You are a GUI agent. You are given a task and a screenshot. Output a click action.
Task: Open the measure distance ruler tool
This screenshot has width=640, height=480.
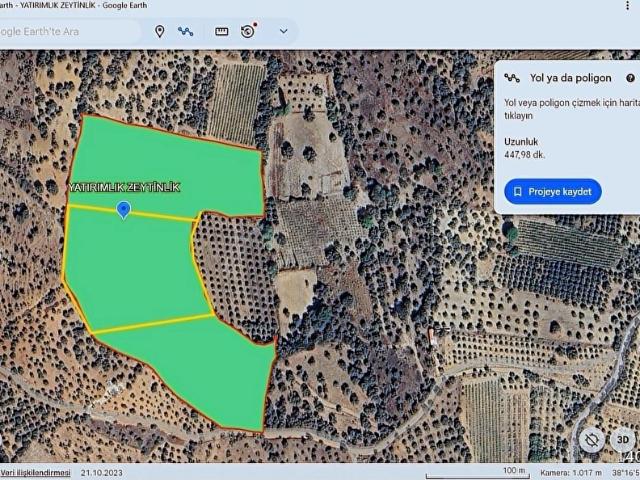222,31
